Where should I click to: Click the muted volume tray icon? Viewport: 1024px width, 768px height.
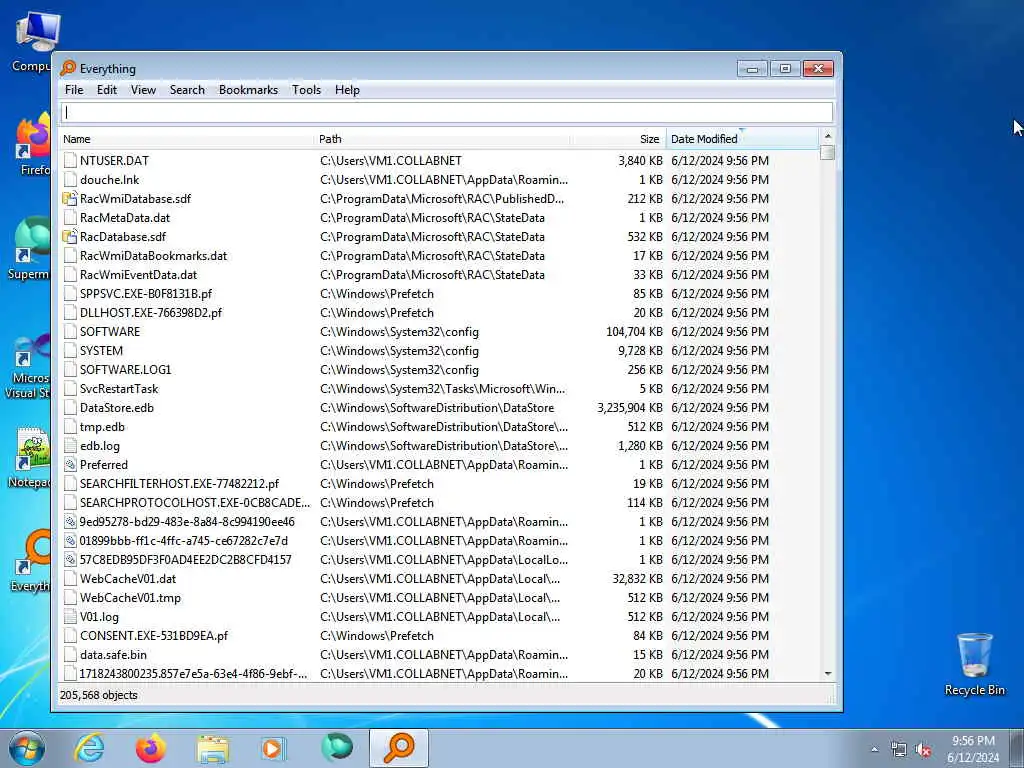[x=923, y=750]
